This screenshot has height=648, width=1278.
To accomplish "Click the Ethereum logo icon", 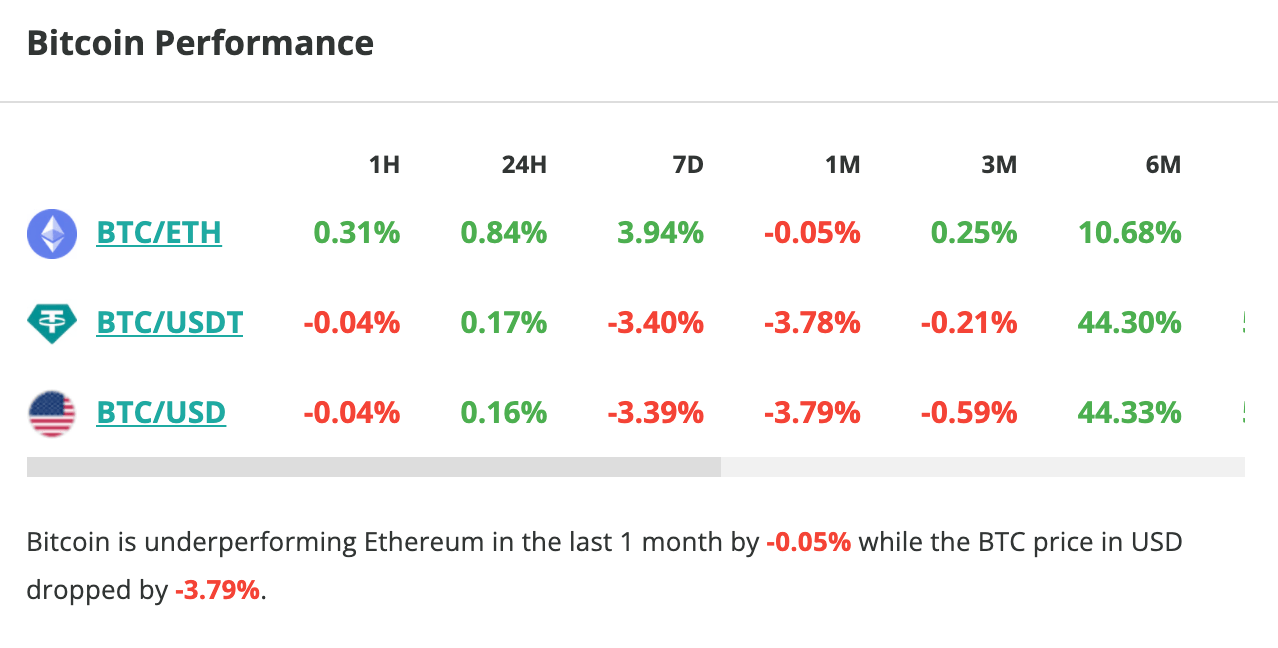I will pos(52,234).
